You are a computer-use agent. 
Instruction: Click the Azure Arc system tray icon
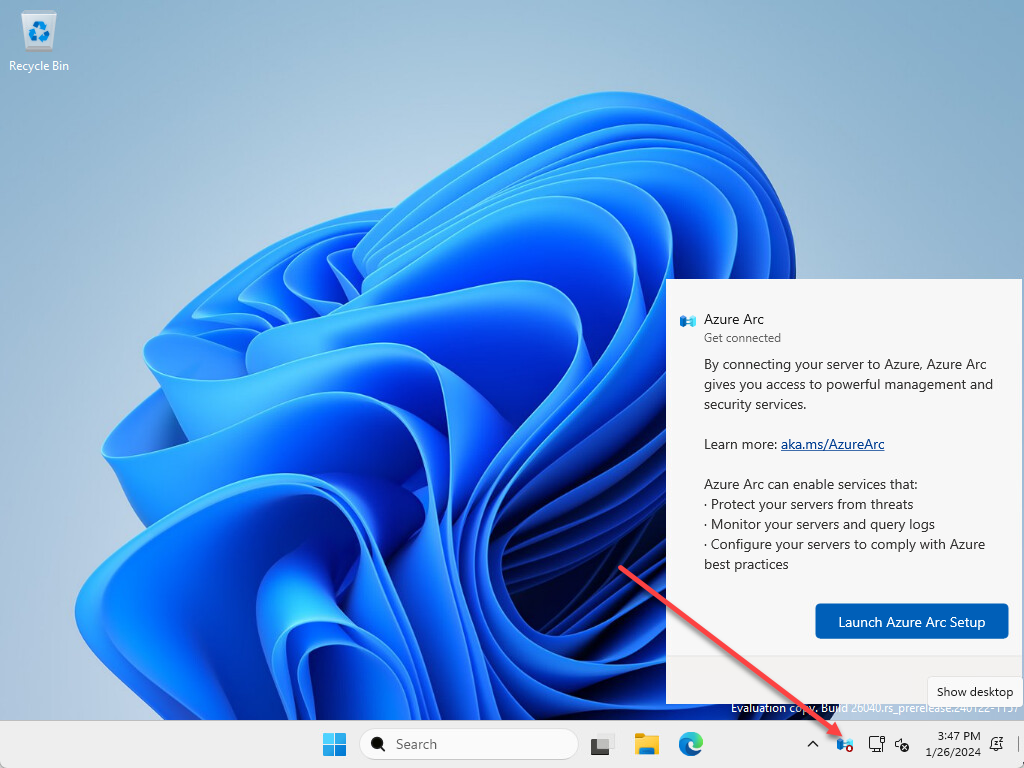[x=844, y=744]
